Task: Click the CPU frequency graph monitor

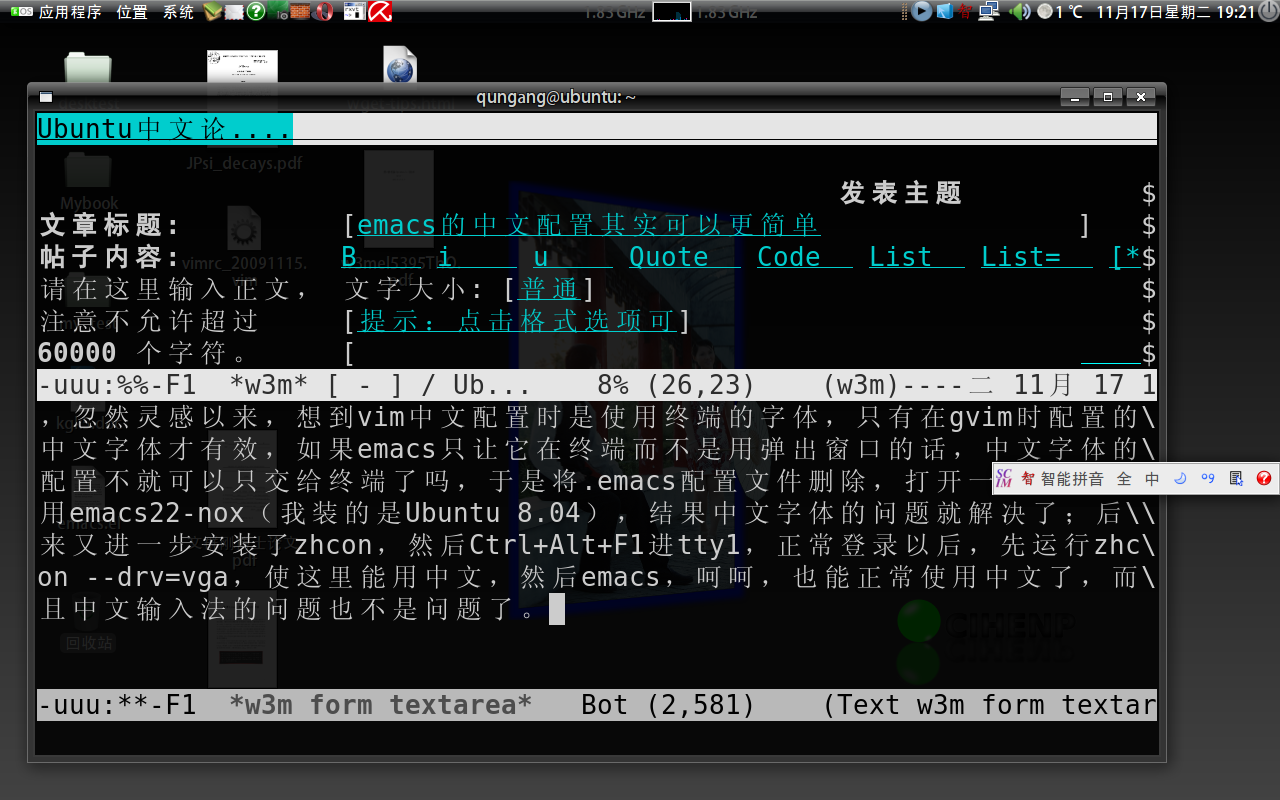Action: point(672,12)
